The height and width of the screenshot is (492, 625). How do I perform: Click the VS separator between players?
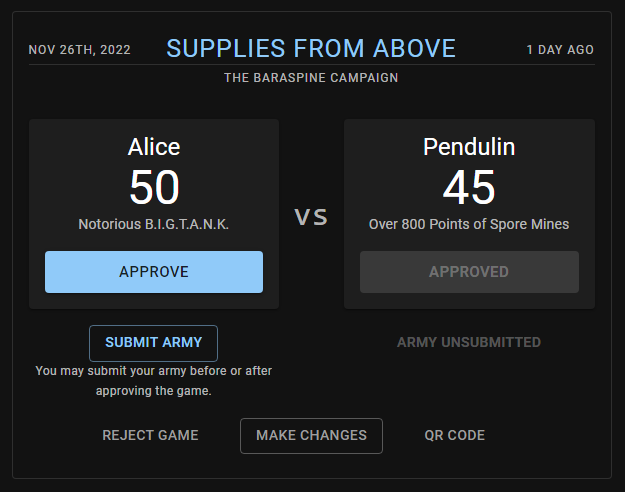[311, 217]
